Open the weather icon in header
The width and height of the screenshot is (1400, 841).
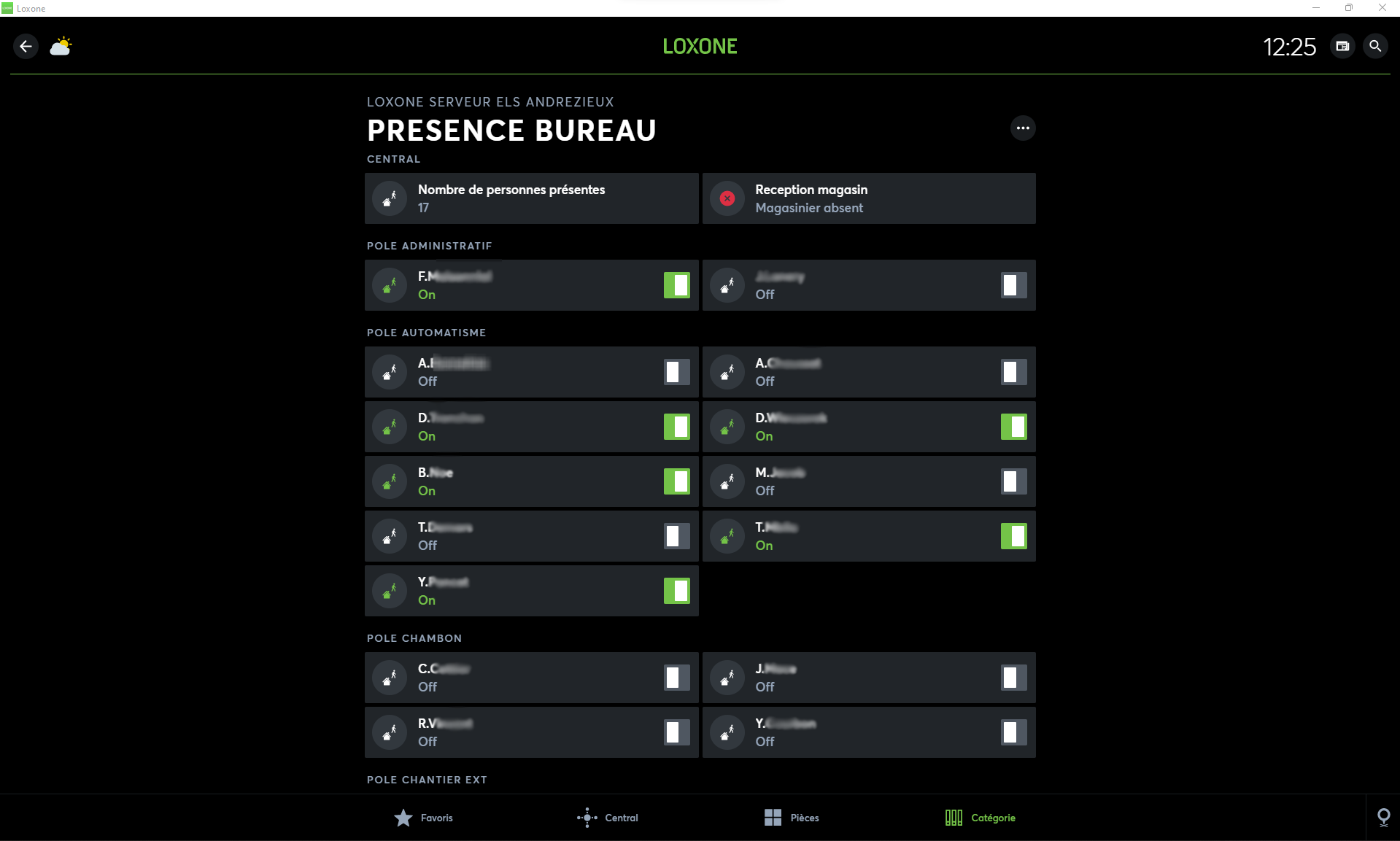61,47
